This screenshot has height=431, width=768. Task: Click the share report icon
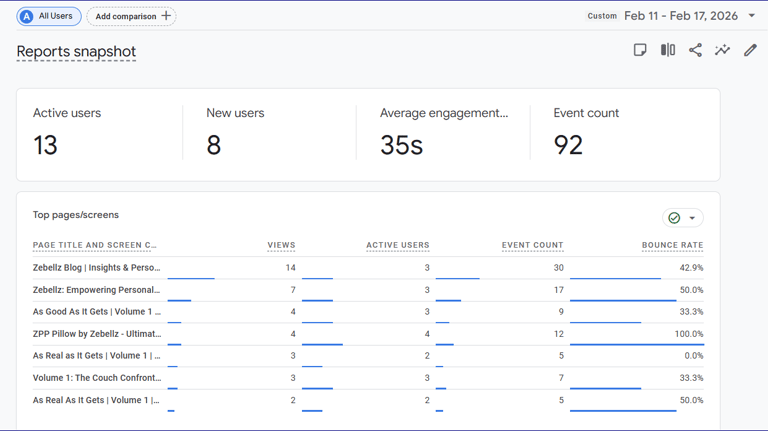(x=695, y=50)
